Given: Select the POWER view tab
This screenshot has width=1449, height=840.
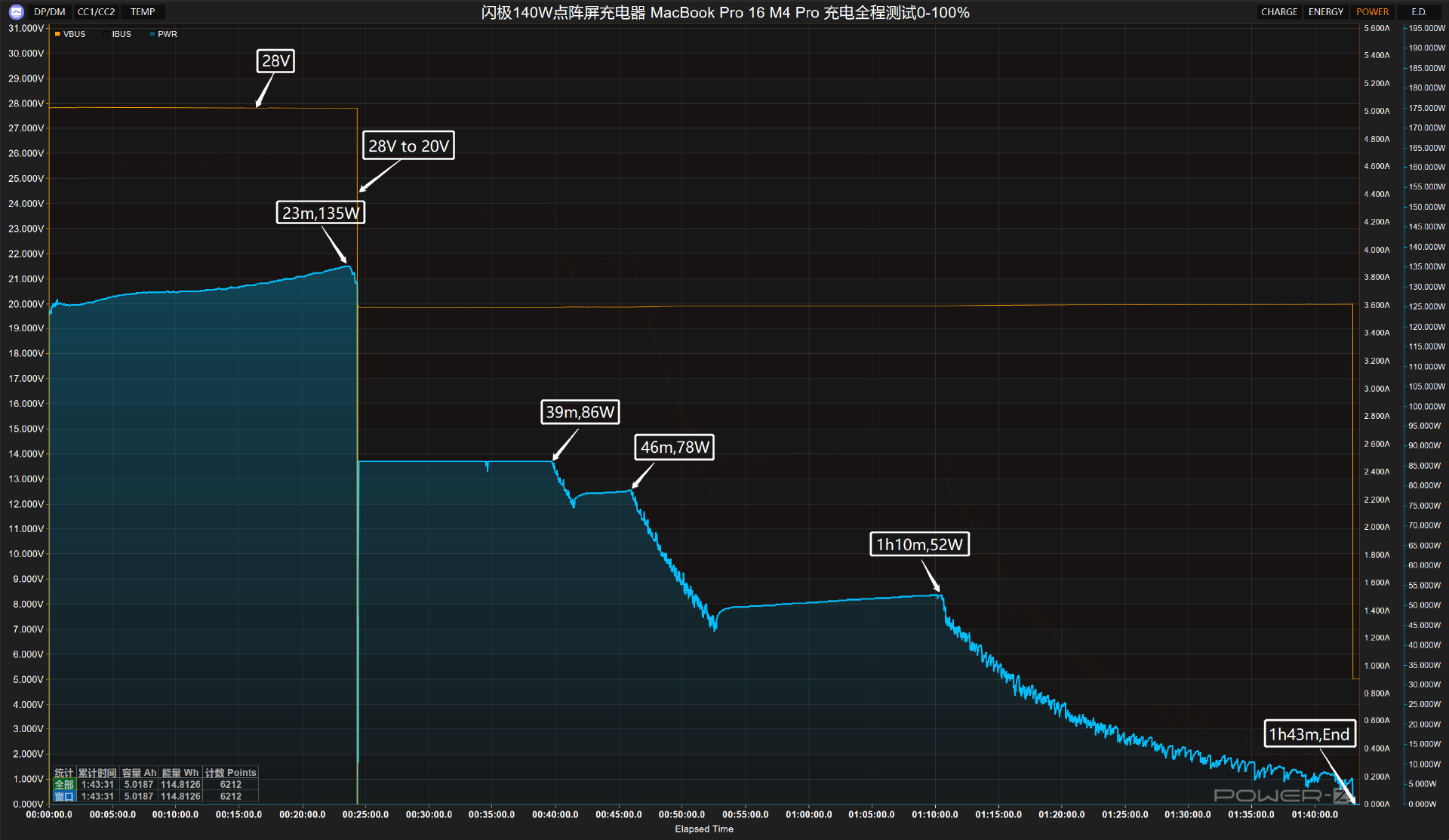Looking at the screenshot, I should tap(1372, 12).
